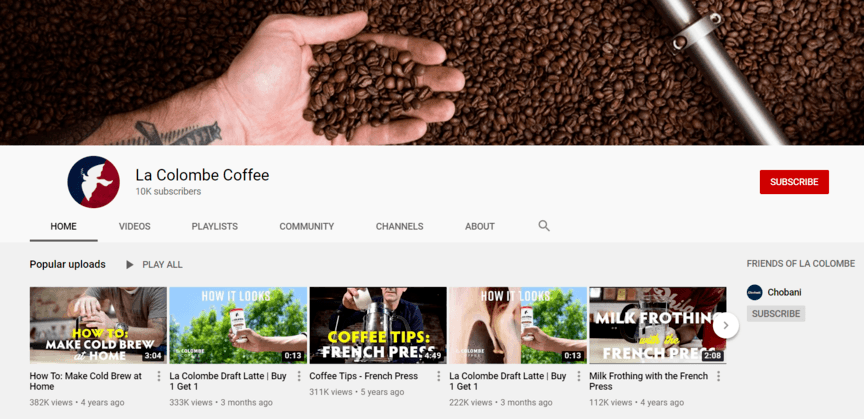Open options menu for Coffee Tips French Press
Image resolution: width=864 pixels, height=419 pixels.
[x=438, y=377]
